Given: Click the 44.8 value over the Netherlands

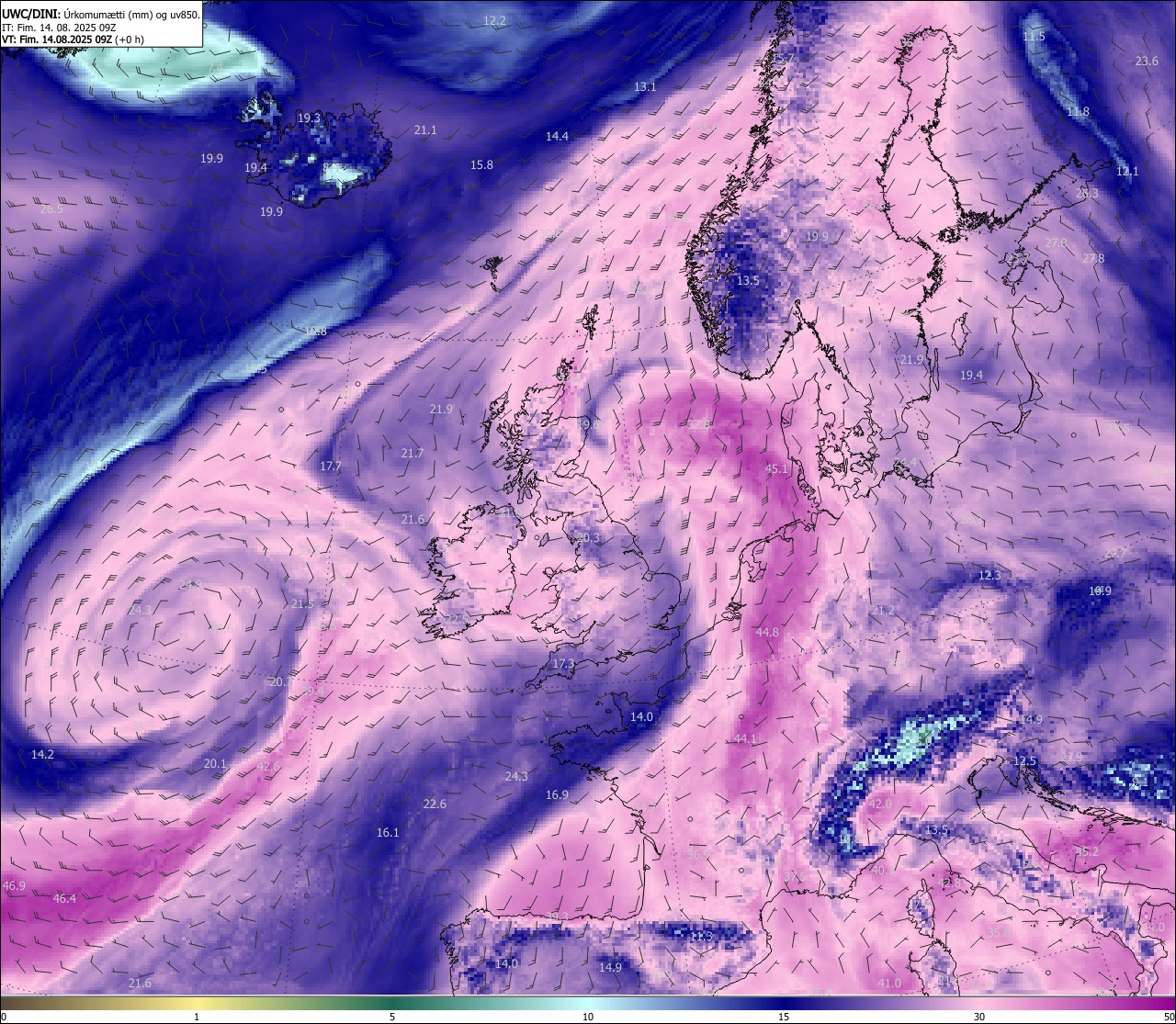Looking at the screenshot, I should 767,632.
